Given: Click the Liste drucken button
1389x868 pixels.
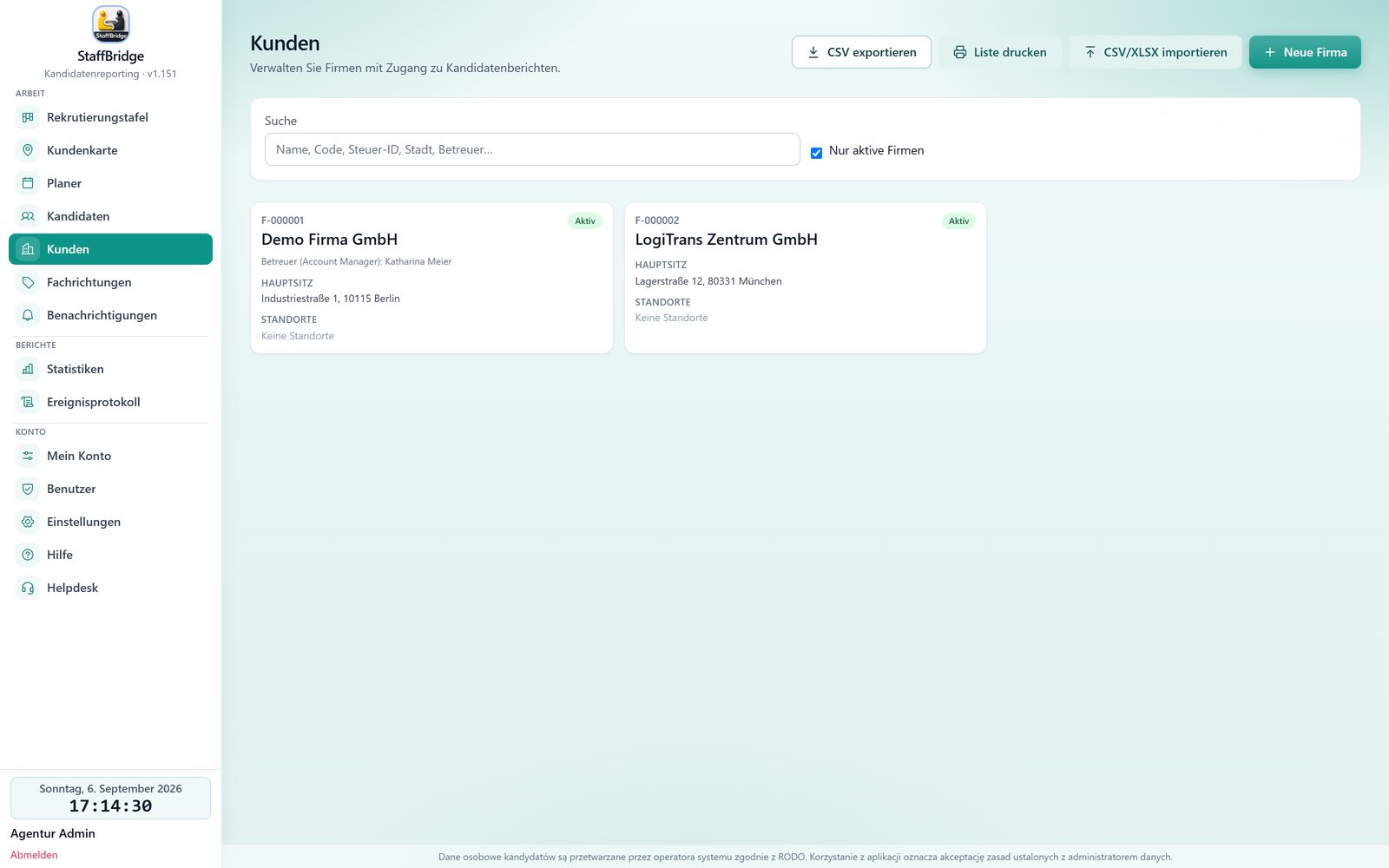Looking at the screenshot, I should [1000, 52].
